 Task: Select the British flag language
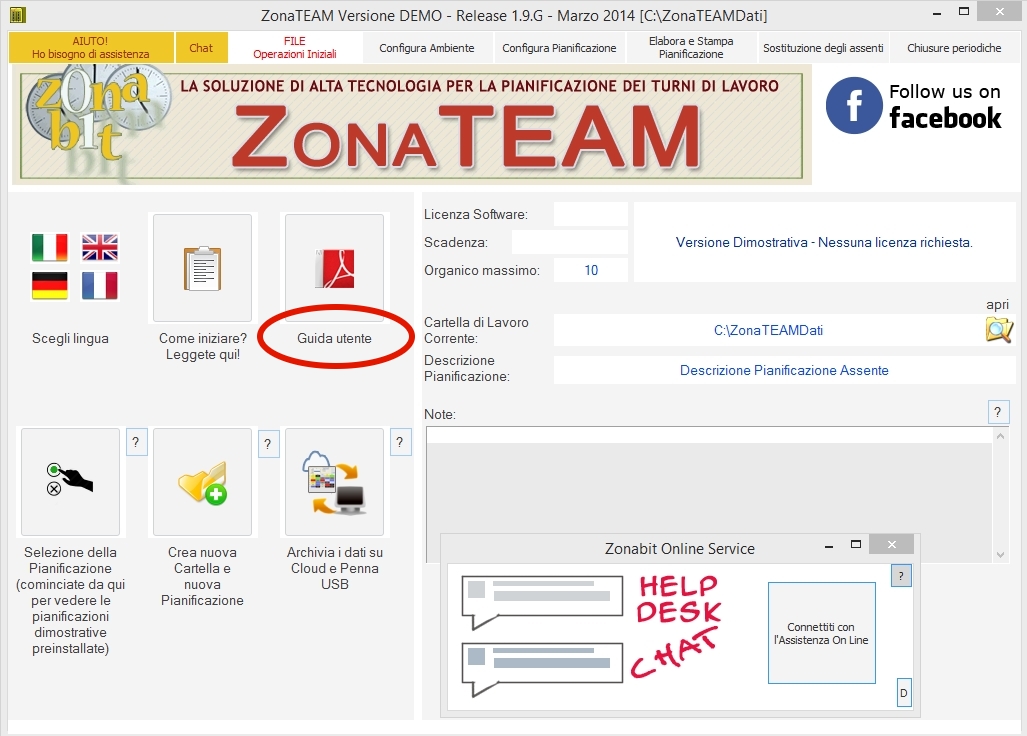100,248
